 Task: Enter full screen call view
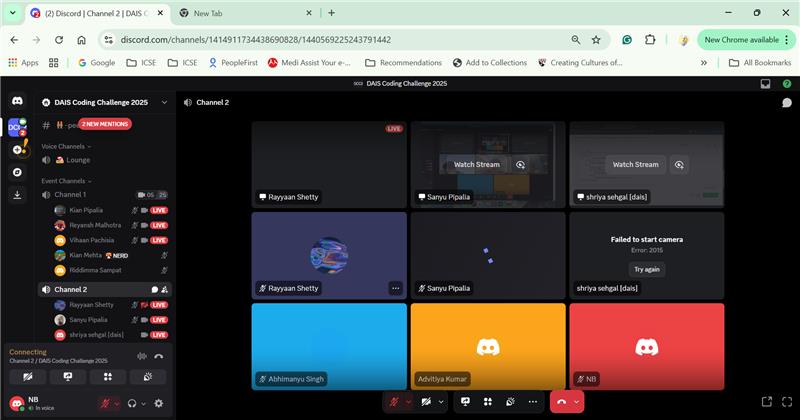click(787, 402)
